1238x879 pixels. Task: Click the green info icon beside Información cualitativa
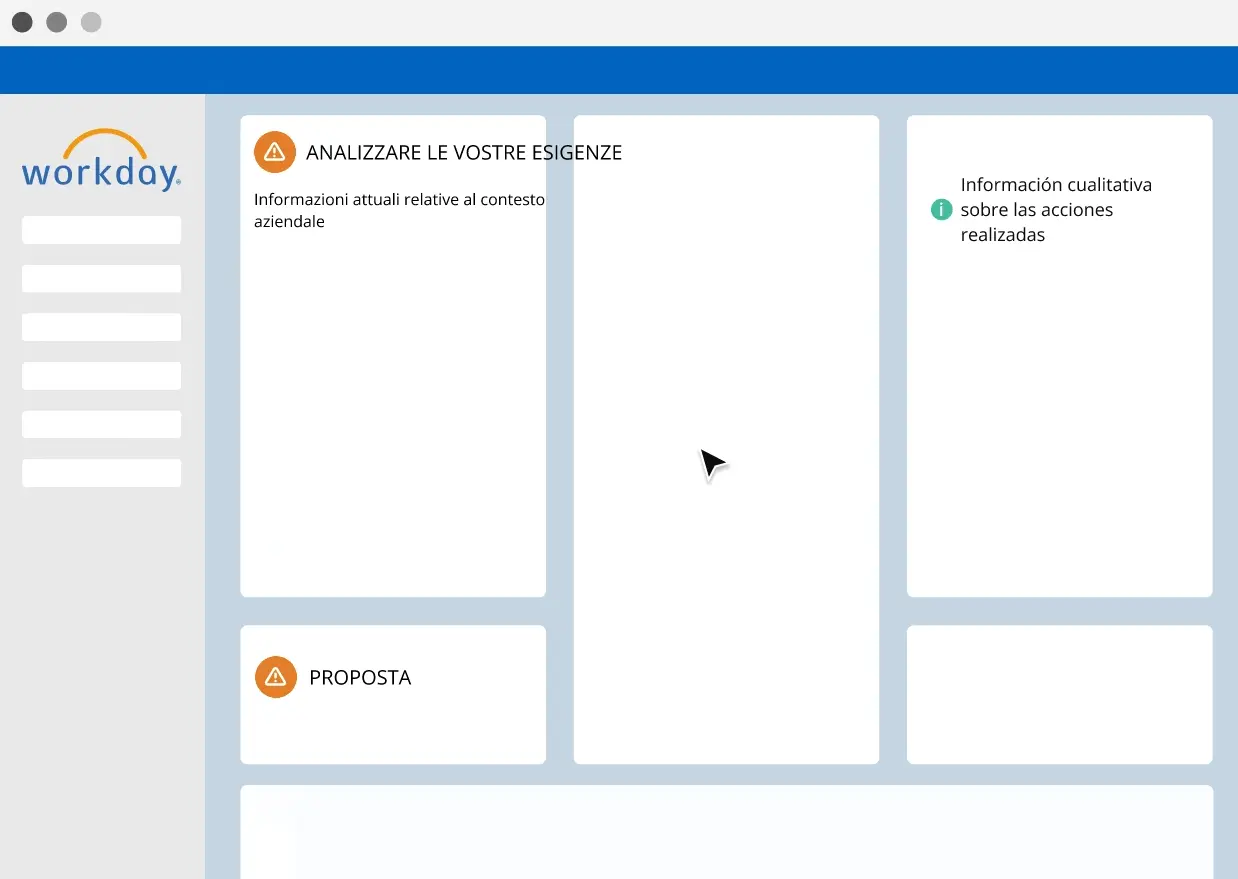pyautogui.click(x=941, y=210)
